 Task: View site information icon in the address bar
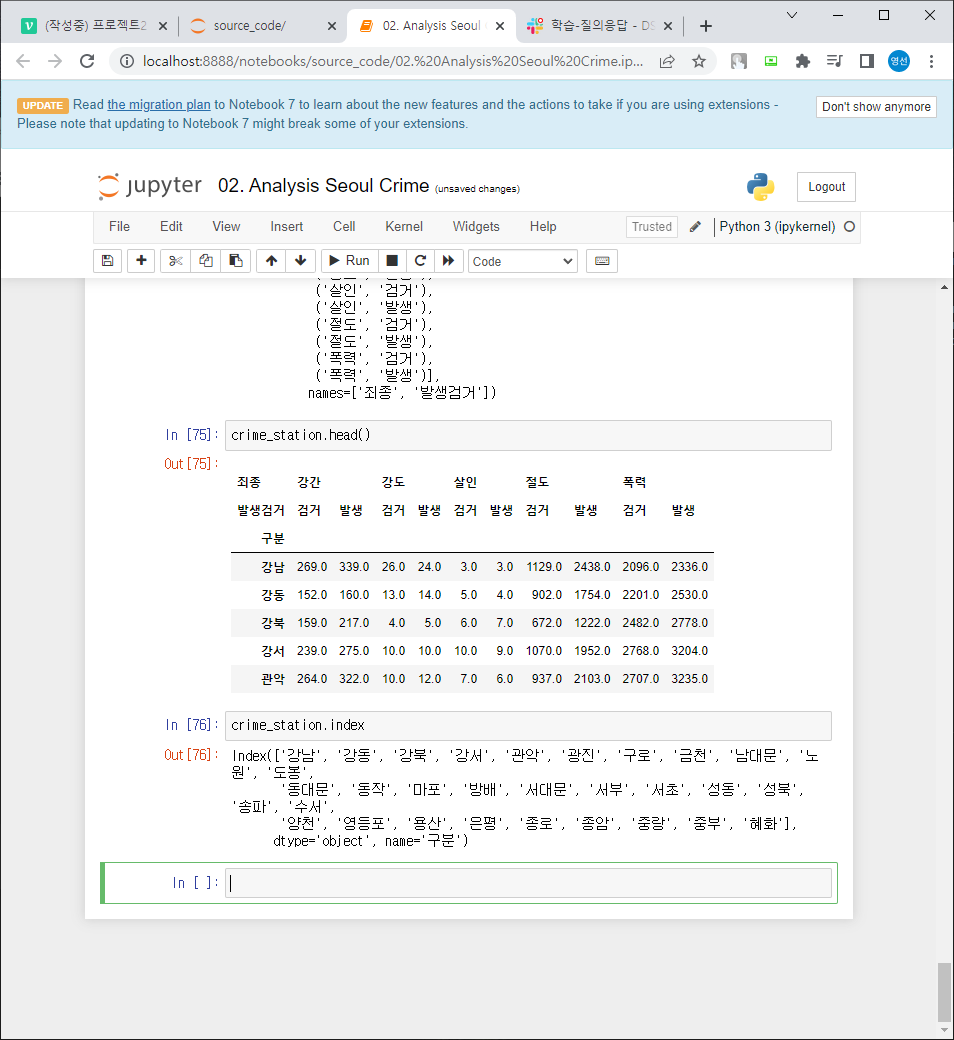127,61
